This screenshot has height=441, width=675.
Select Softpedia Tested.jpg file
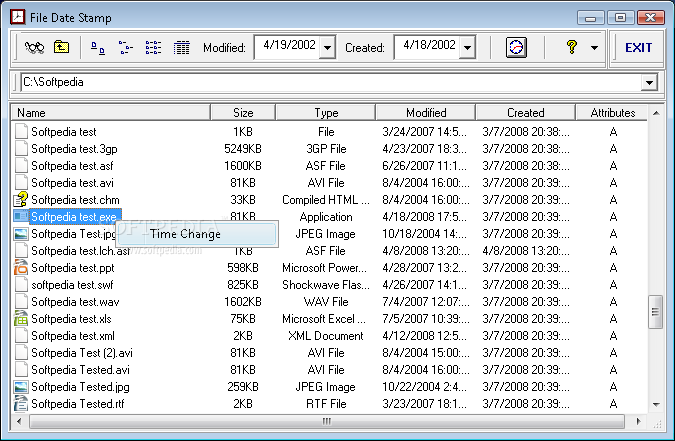81,387
